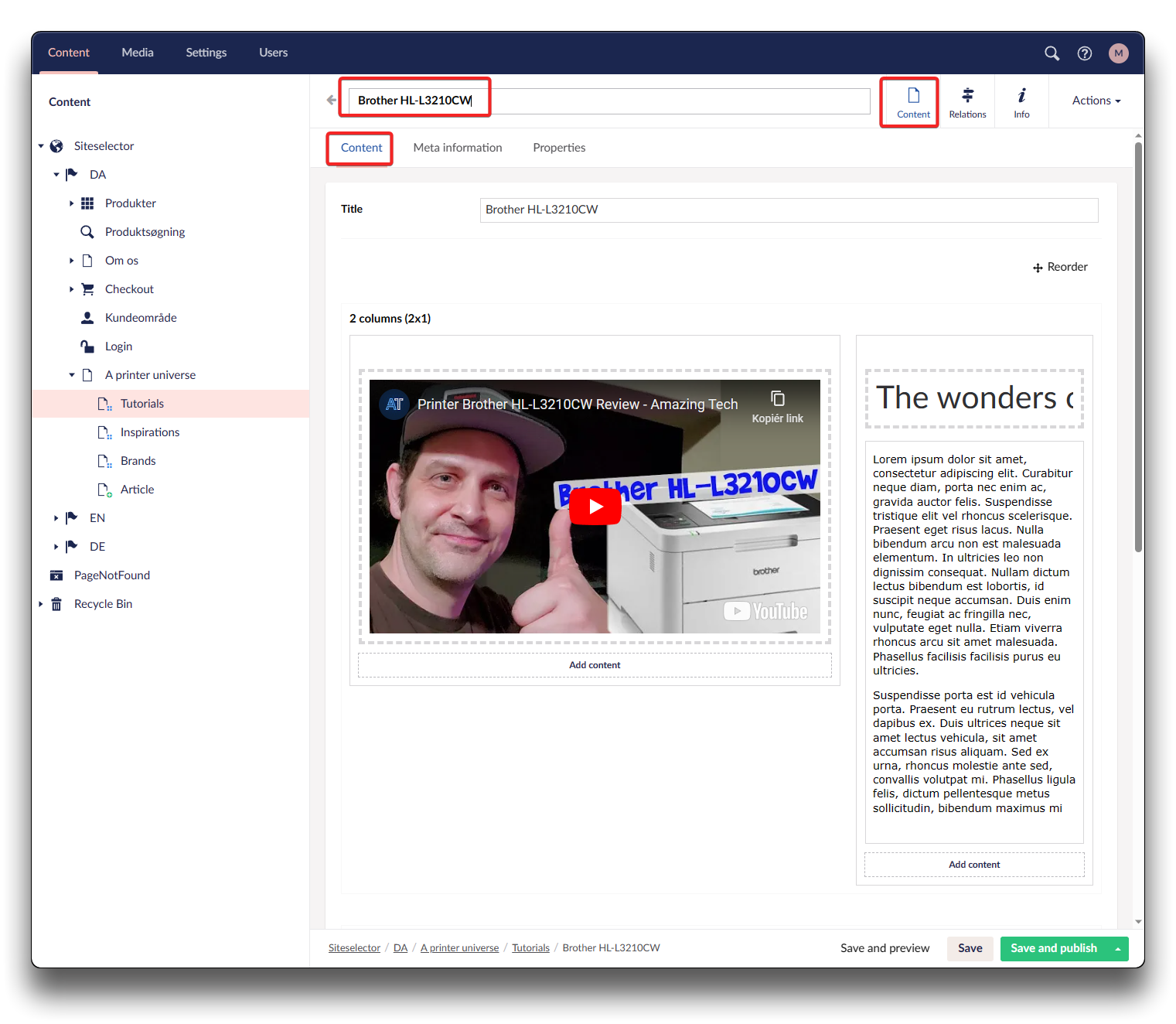Expand the Checkout tree node
The width and height of the screenshot is (1176, 1024).
(71, 289)
